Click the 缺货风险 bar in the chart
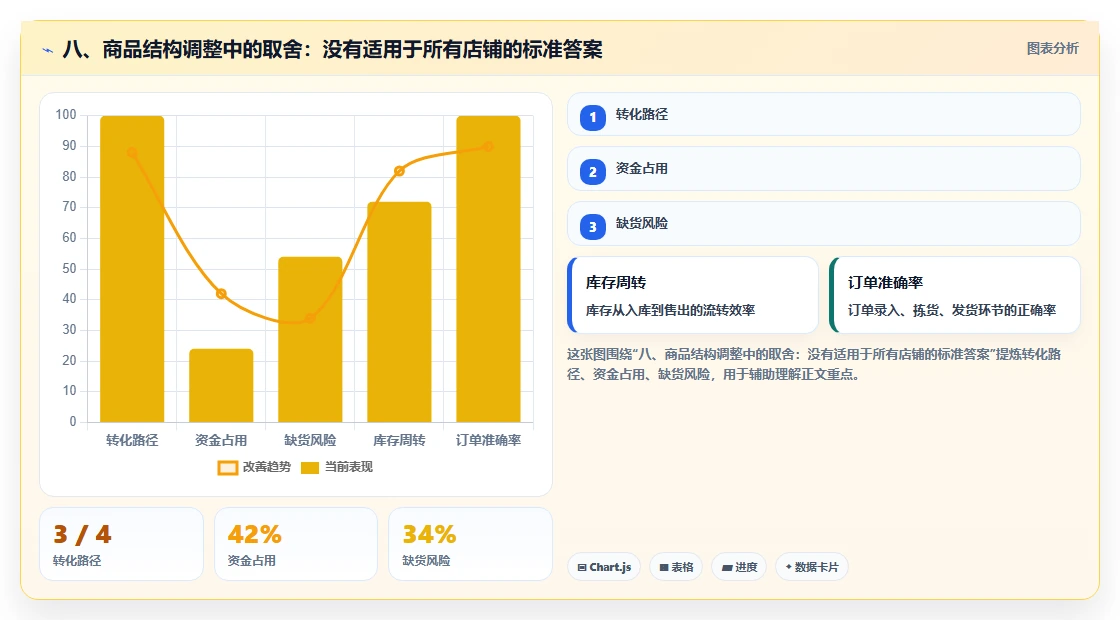Image resolution: width=1120 pixels, height=620 pixels. coord(310,339)
